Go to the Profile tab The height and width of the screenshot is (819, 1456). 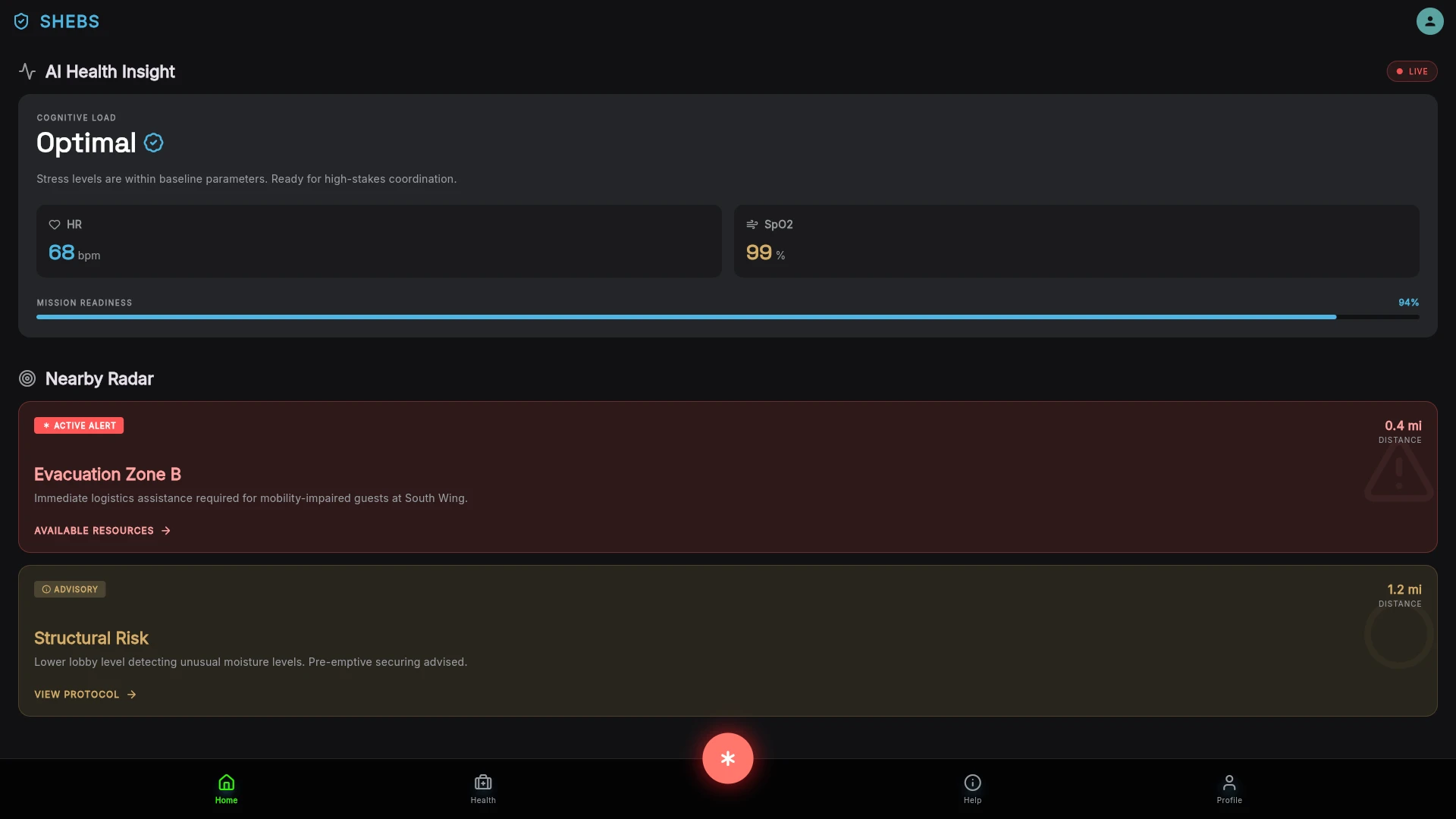(x=1229, y=789)
